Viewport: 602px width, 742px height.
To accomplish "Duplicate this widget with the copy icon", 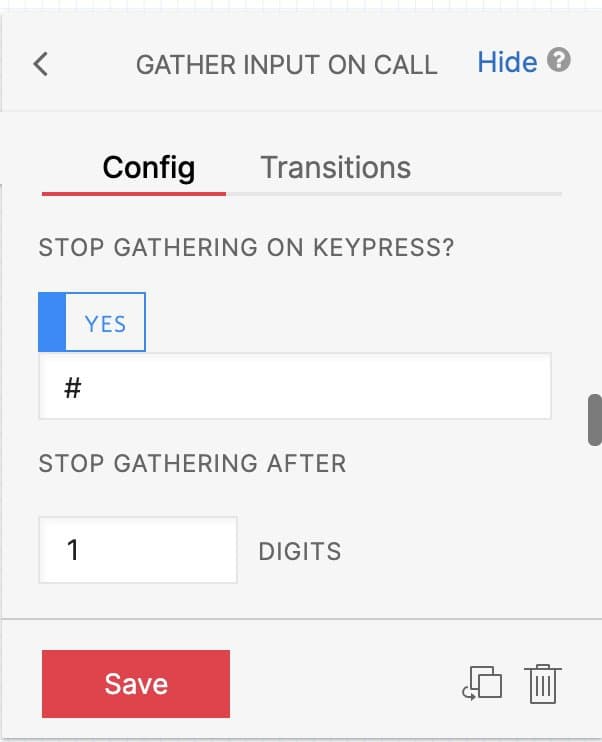I will 482,684.
